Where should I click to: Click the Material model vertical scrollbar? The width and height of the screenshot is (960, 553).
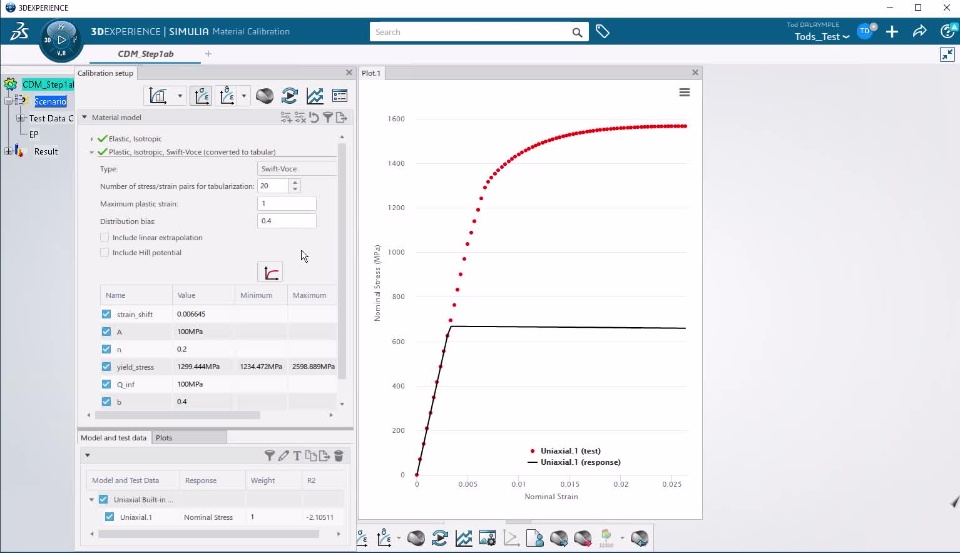tap(342, 261)
